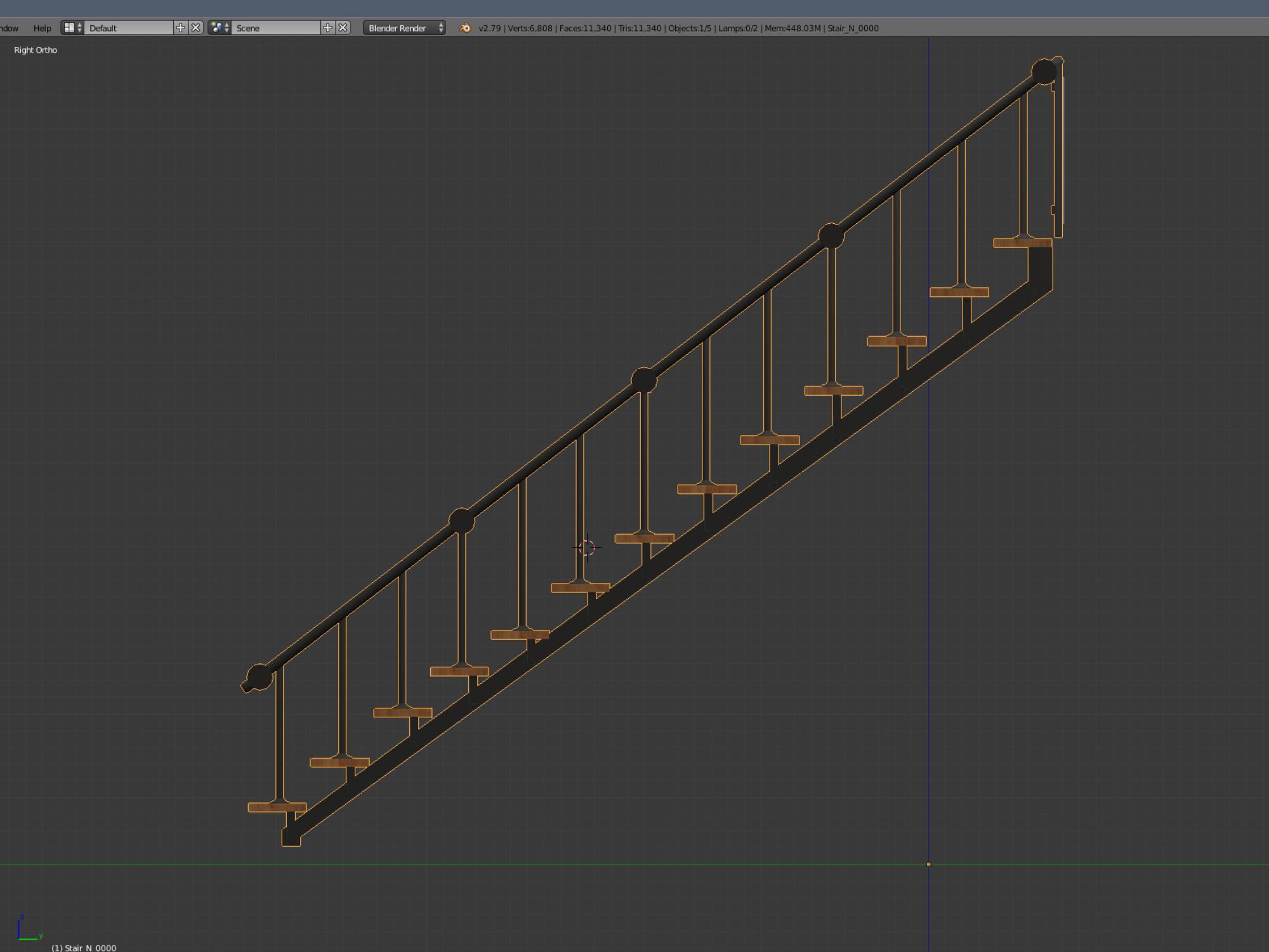Open the Blender Render engine dropdown

(404, 28)
